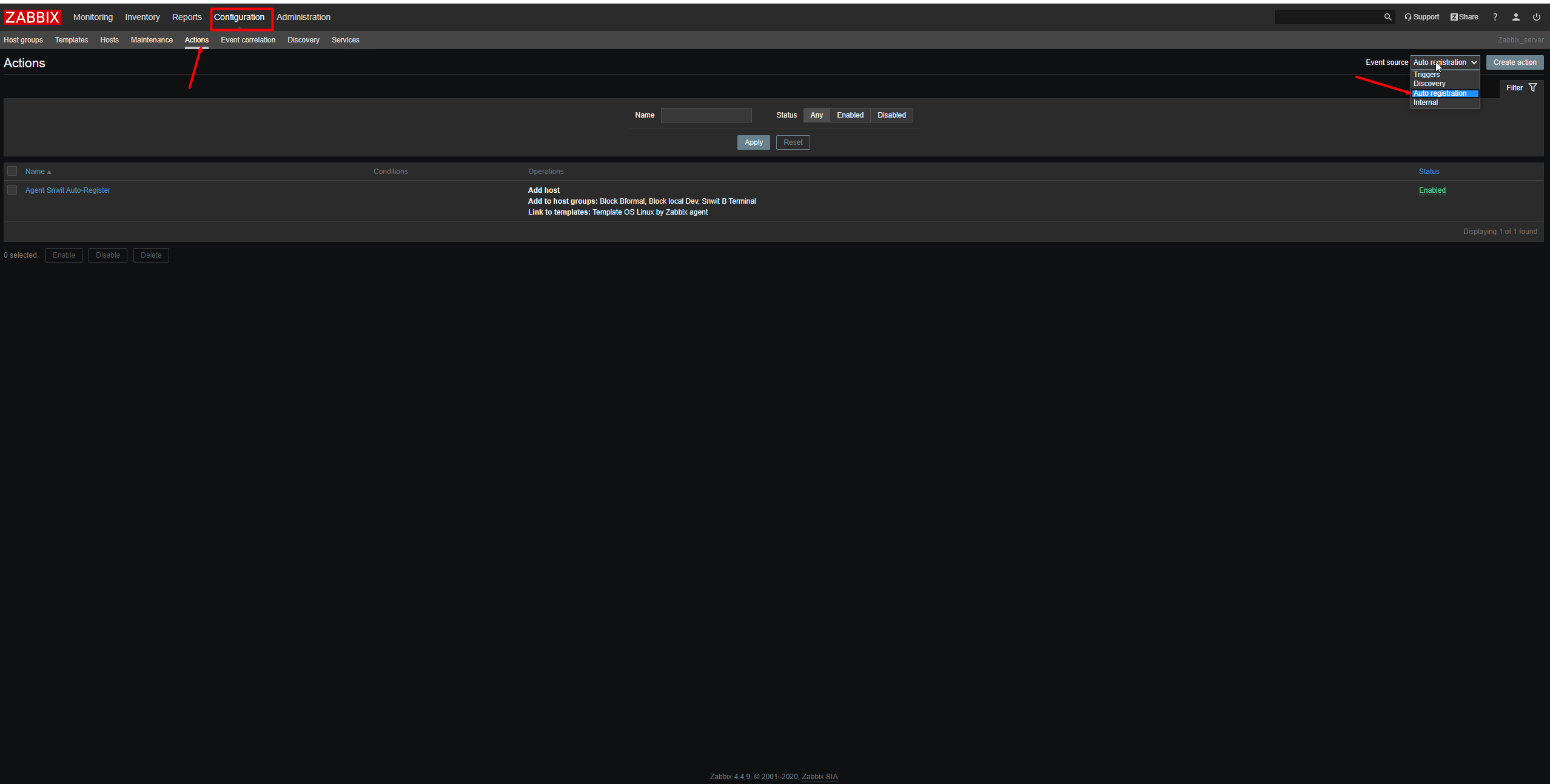Click the search magnifier icon
Screen dimensions: 1550x784
point(1387,17)
